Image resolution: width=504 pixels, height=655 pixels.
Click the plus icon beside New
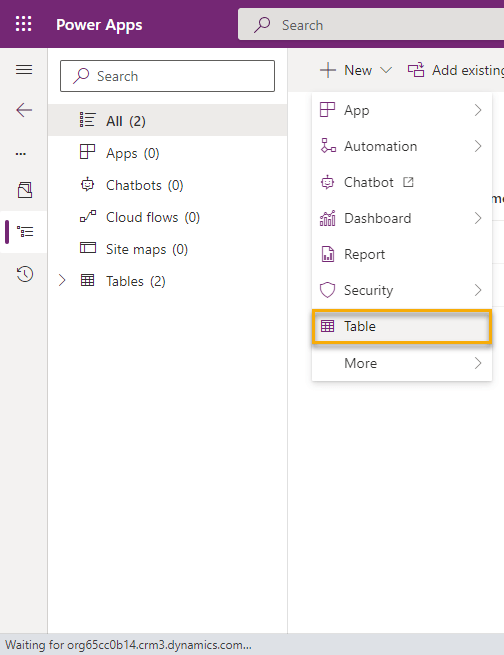click(x=328, y=70)
